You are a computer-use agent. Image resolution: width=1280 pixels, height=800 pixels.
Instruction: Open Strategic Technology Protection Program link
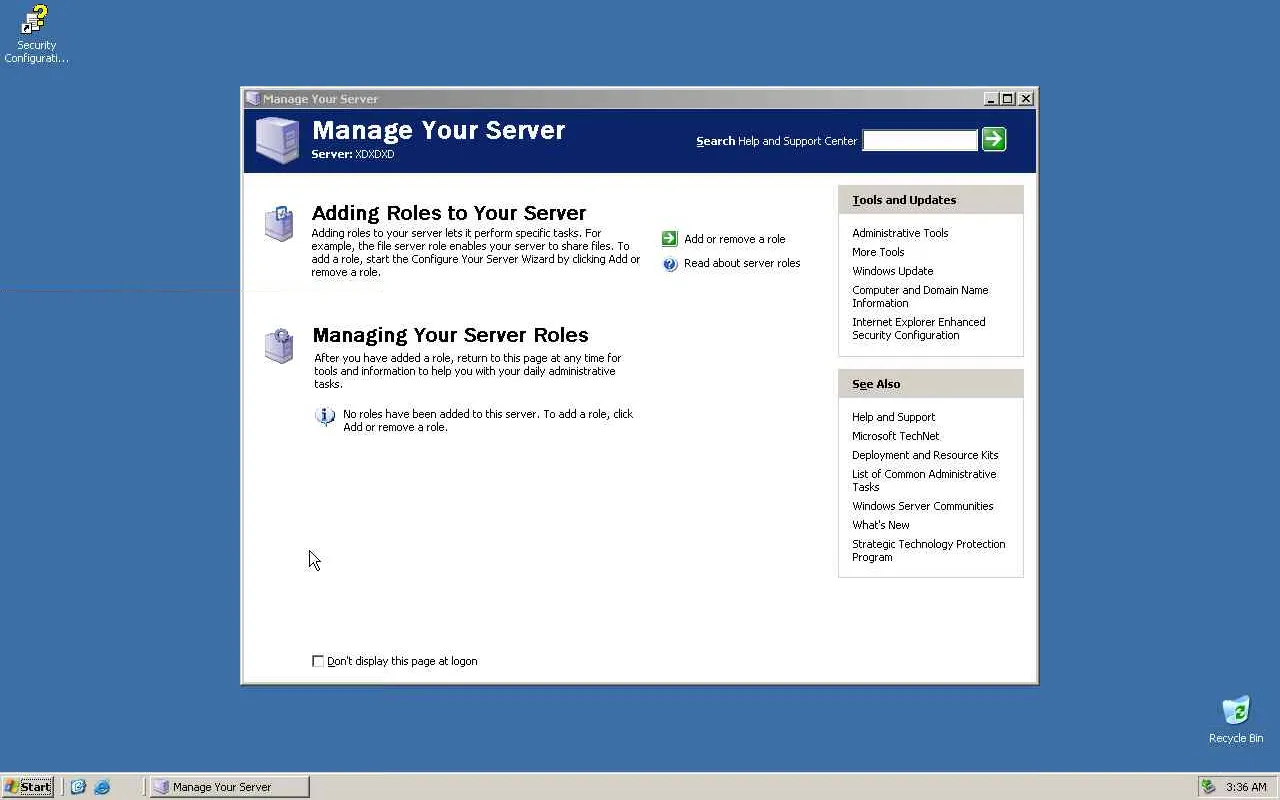929,551
